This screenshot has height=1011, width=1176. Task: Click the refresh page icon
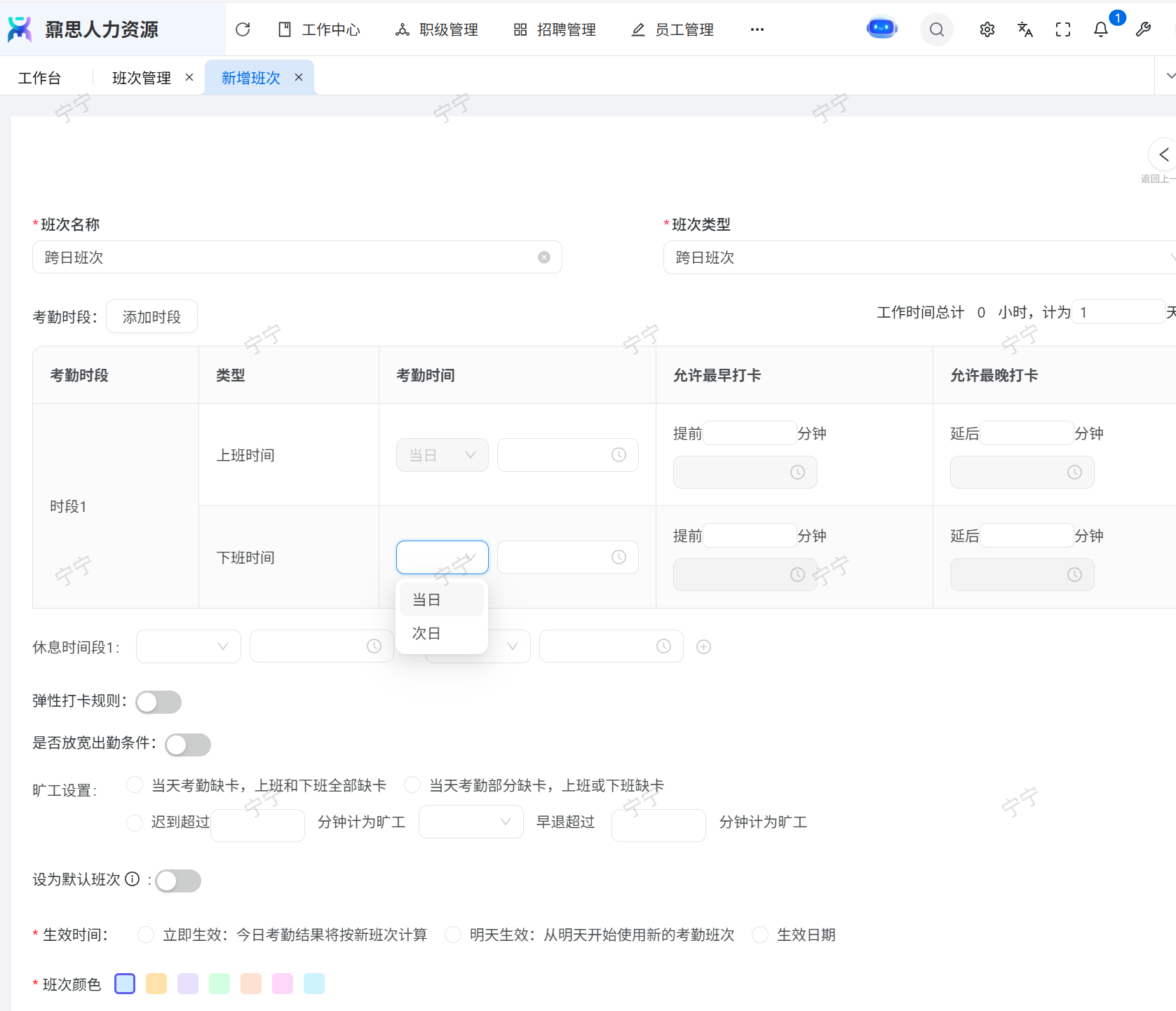[243, 29]
